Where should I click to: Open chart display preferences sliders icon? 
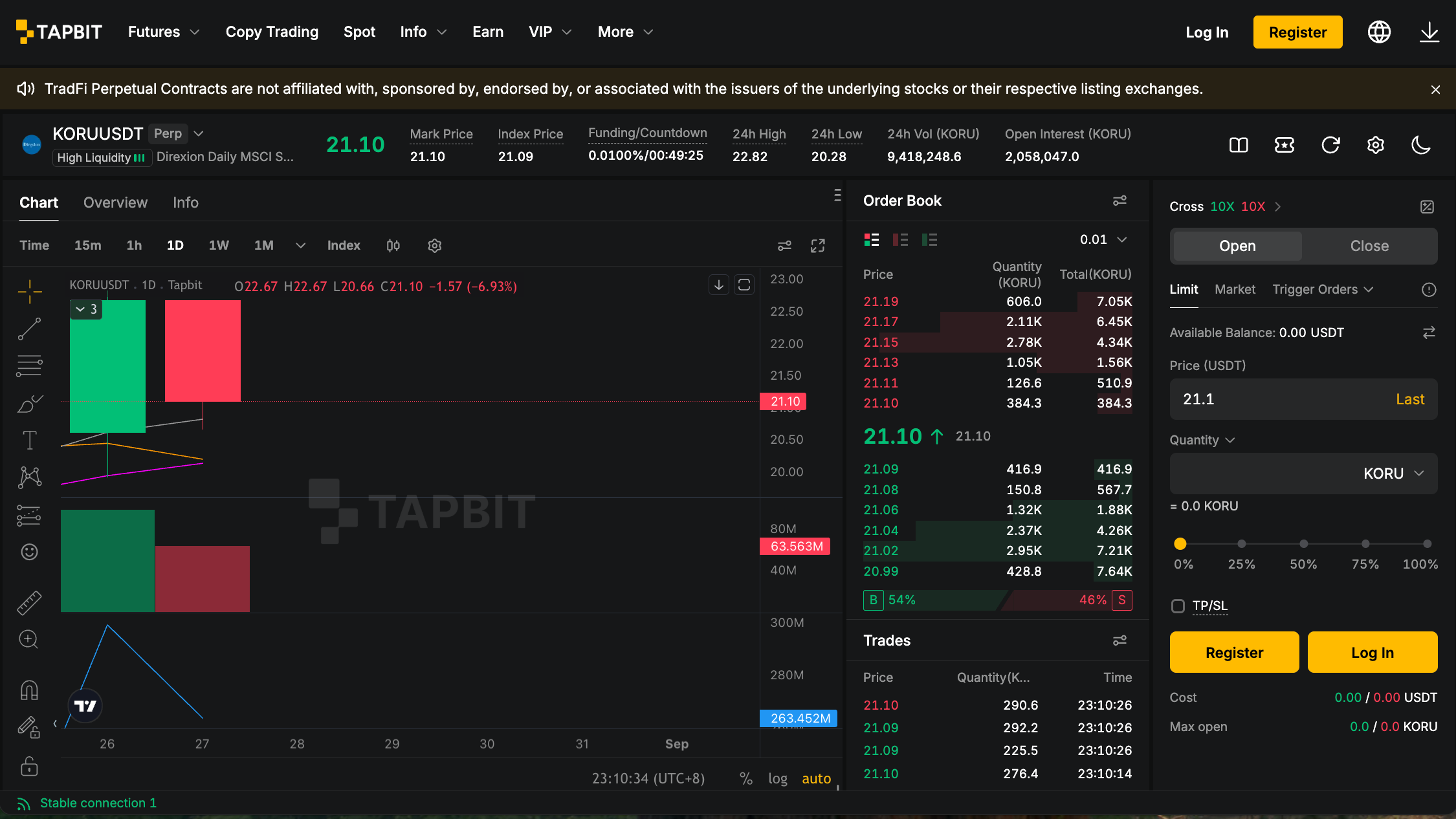tap(784, 245)
